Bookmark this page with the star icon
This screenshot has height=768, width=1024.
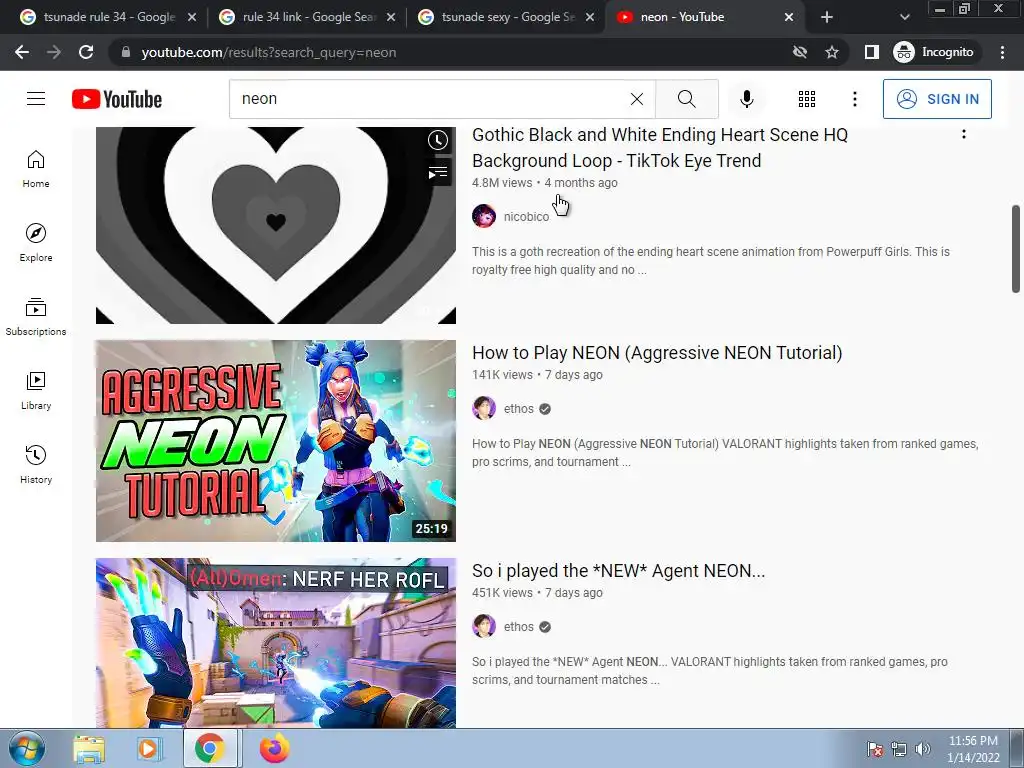click(831, 52)
